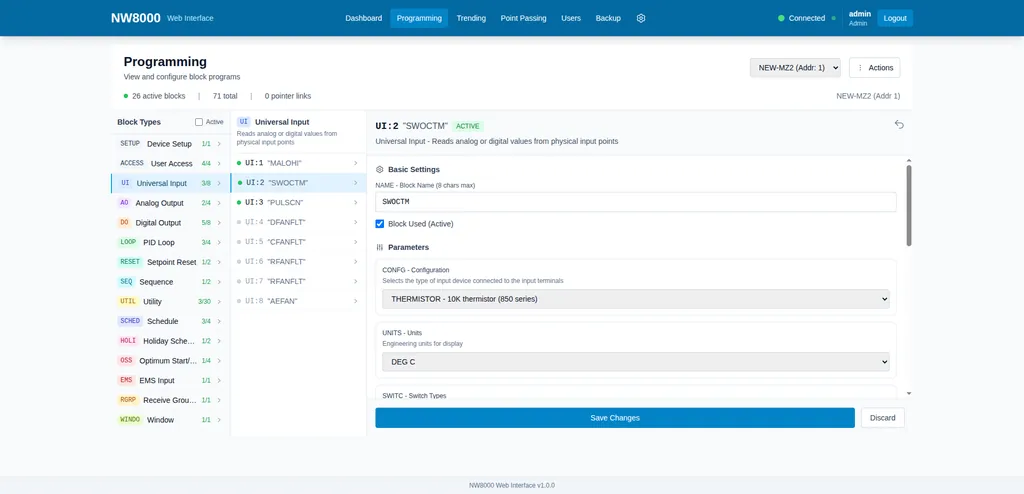Click the DO badge for Digital Output

pyautogui.click(x=125, y=223)
